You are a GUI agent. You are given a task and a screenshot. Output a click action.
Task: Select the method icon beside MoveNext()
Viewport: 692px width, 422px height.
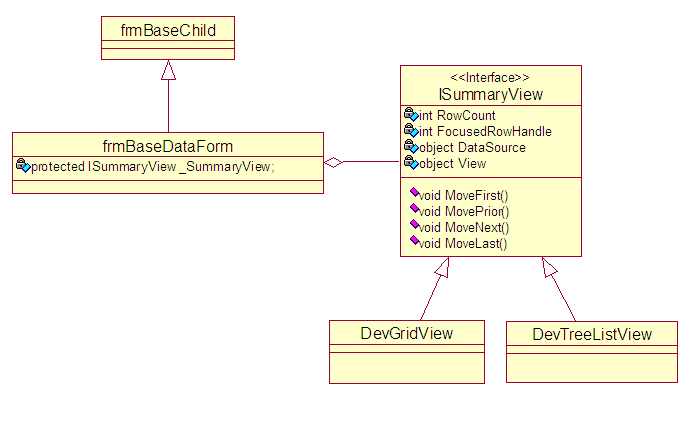[411, 226]
